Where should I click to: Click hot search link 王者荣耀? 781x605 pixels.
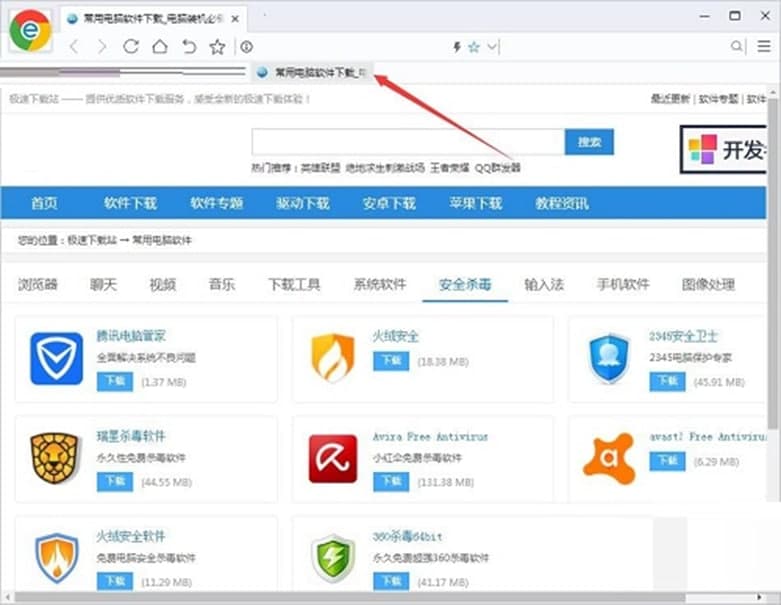point(450,168)
